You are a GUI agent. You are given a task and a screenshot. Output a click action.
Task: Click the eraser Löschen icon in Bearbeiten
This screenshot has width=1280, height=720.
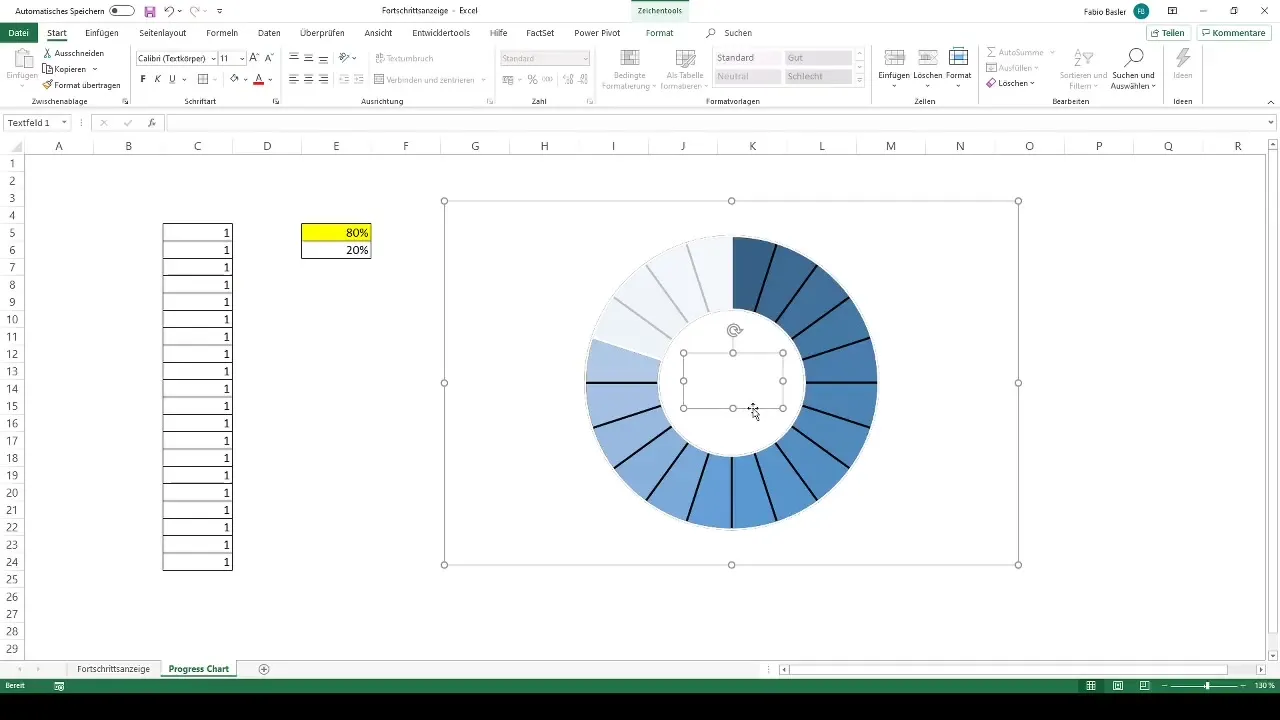point(991,83)
